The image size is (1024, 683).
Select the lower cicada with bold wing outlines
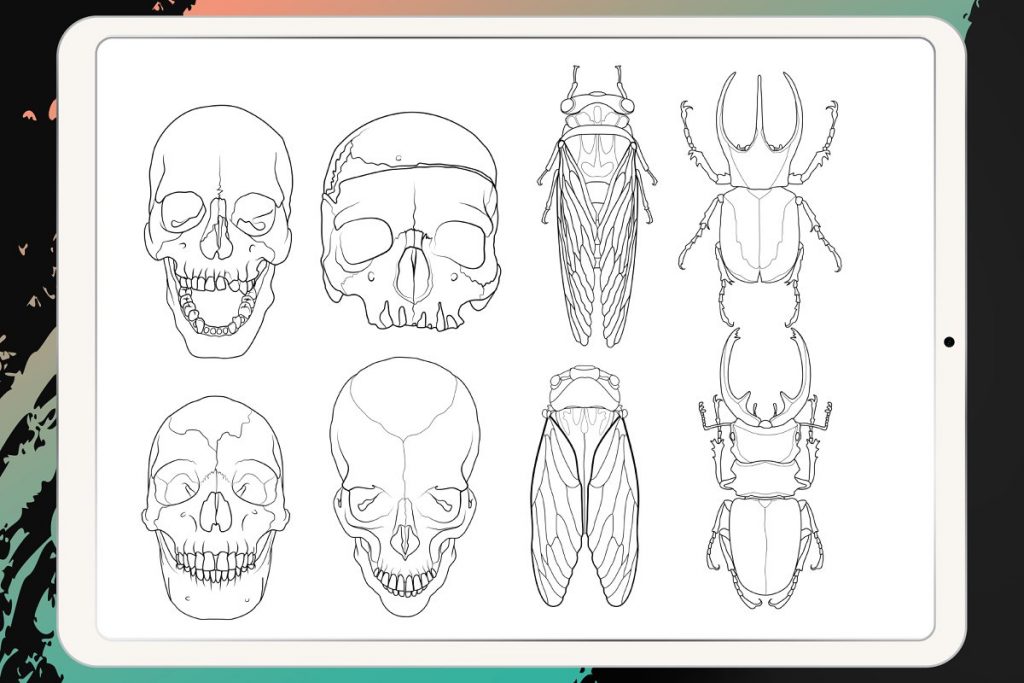coord(585,486)
